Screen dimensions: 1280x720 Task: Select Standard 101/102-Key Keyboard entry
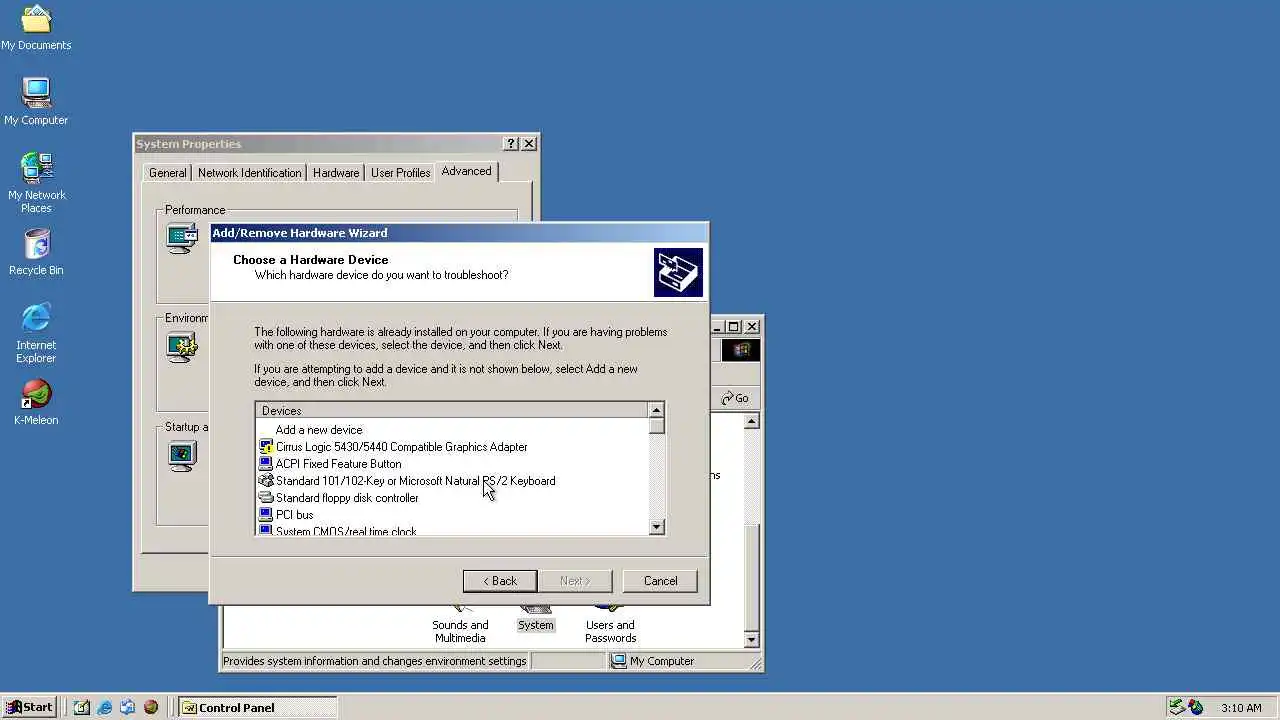pos(415,481)
